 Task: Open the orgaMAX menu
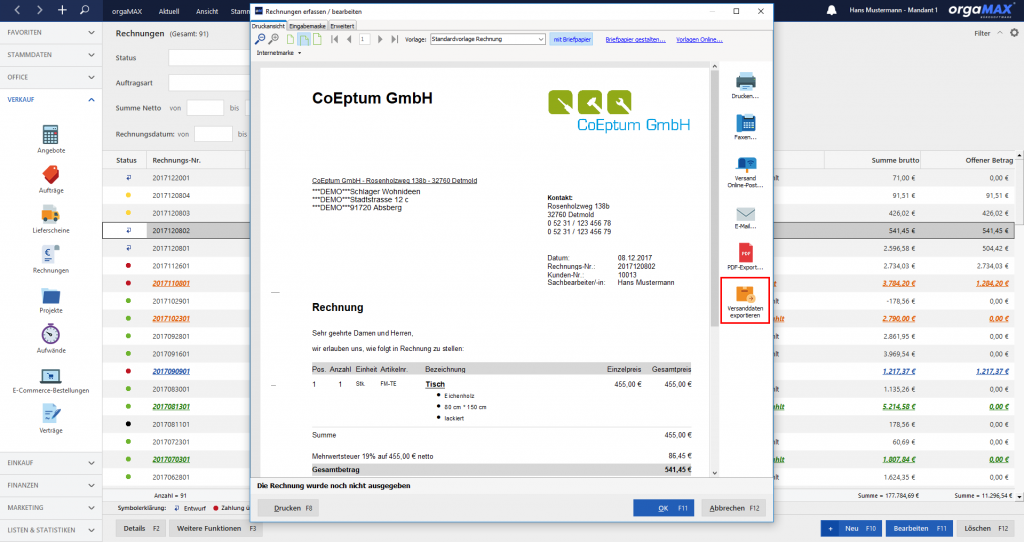coord(127,11)
